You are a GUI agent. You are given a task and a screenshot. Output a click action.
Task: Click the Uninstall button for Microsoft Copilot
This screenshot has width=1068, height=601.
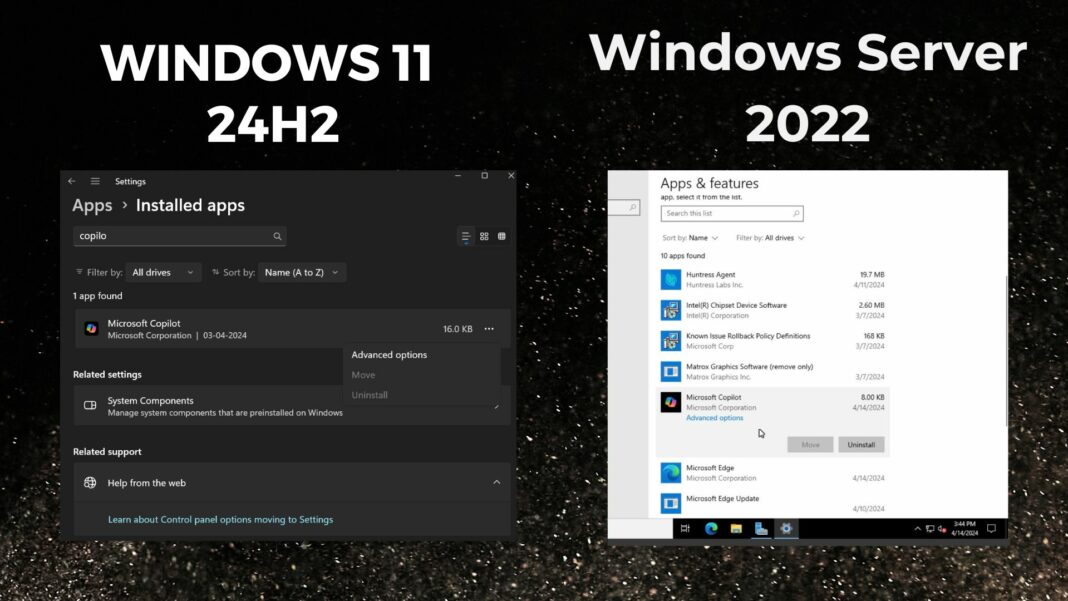tap(861, 444)
